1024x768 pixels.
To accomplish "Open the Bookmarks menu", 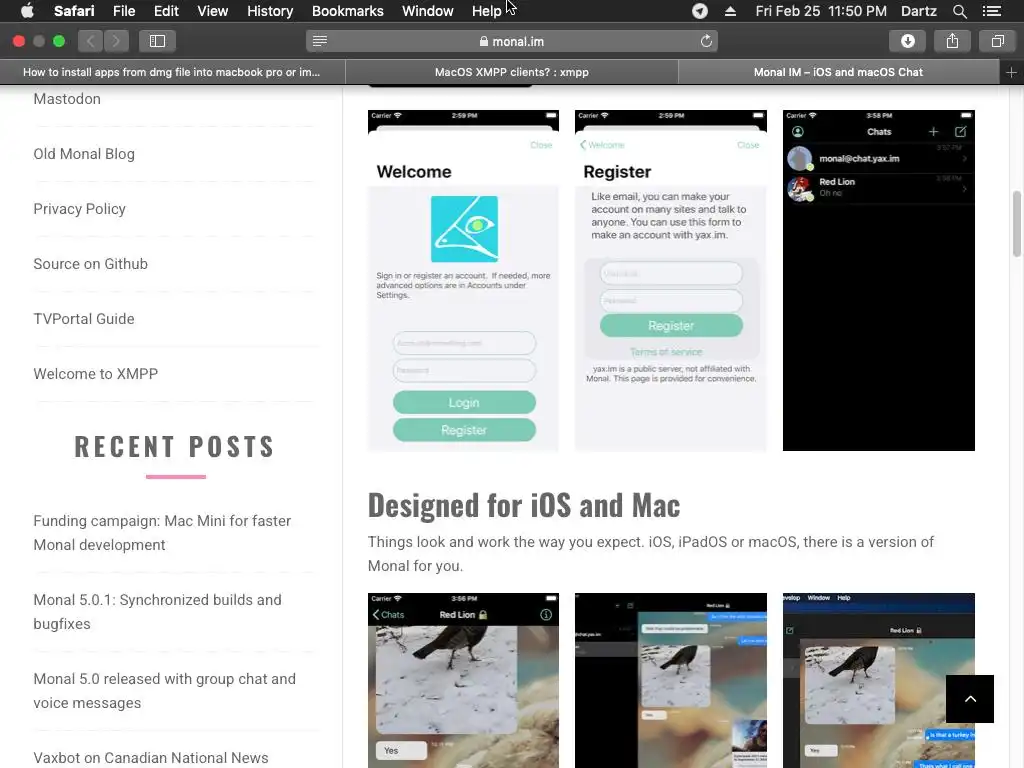I will coord(347,11).
